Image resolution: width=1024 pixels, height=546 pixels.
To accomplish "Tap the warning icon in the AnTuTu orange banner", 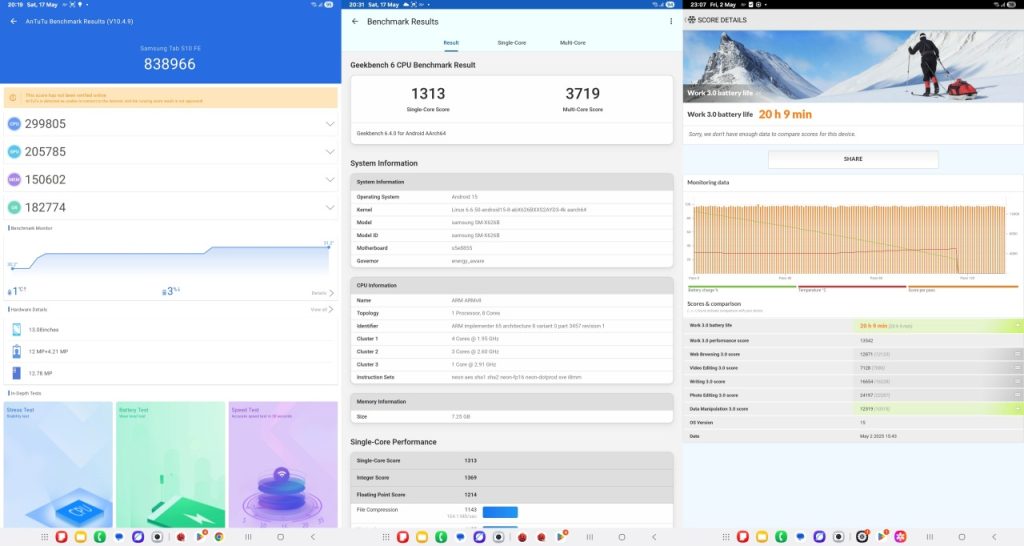I will point(13,98).
